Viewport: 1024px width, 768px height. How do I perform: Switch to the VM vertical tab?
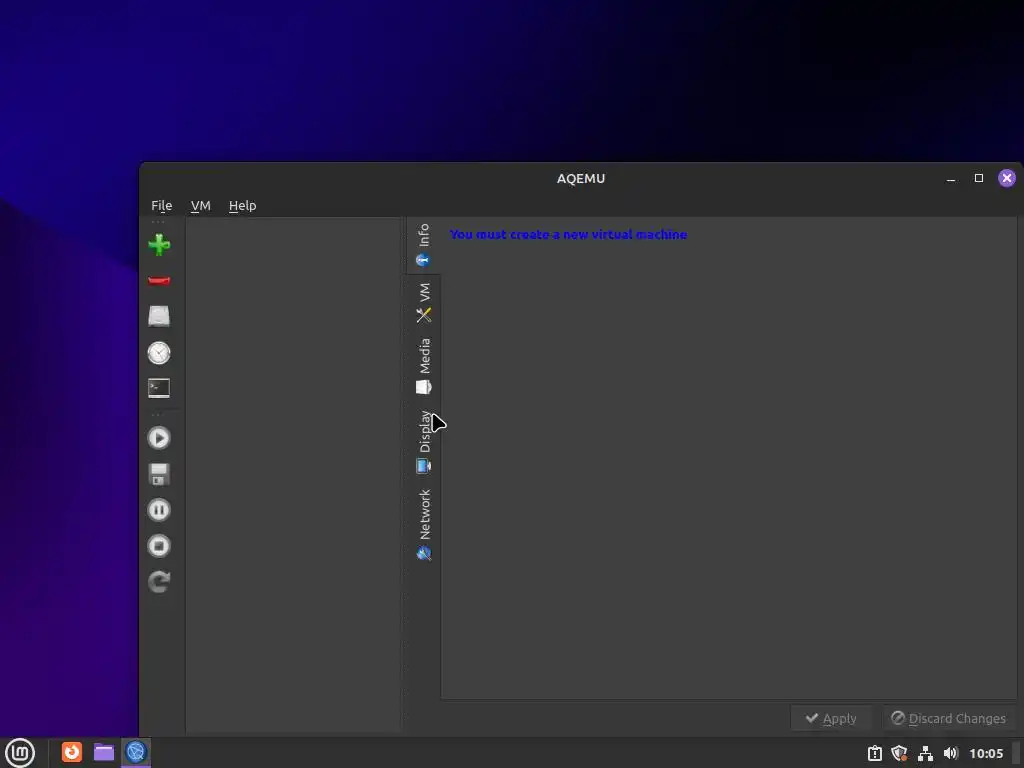pos(423,302)
